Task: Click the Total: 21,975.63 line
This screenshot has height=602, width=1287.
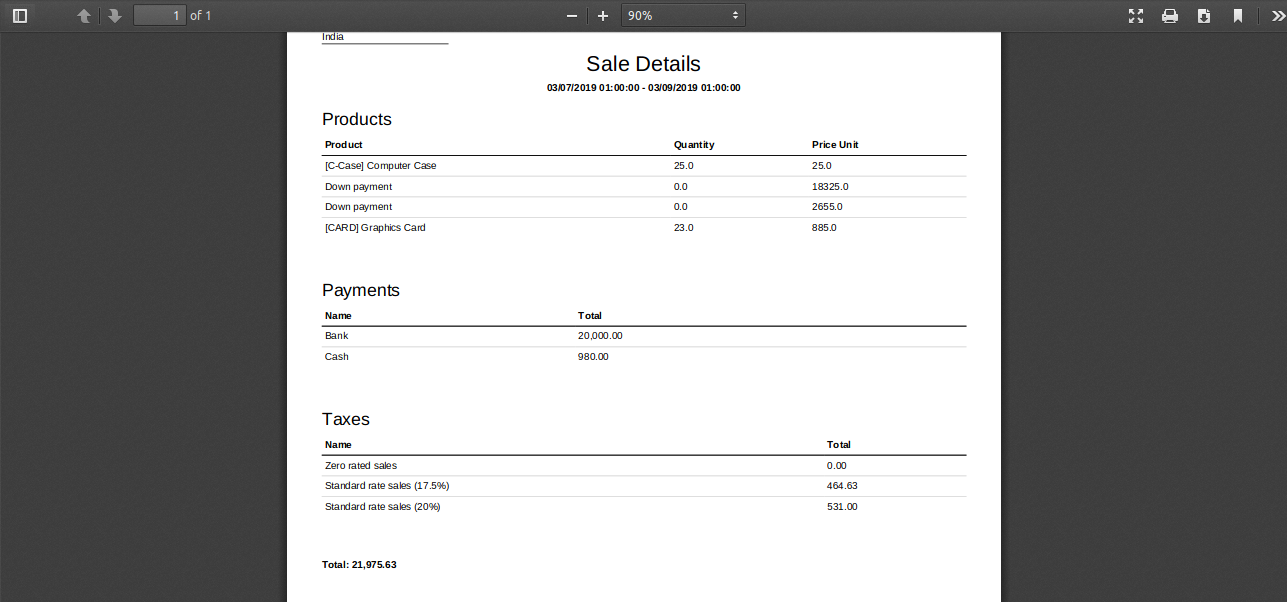Action: [359, 565]
